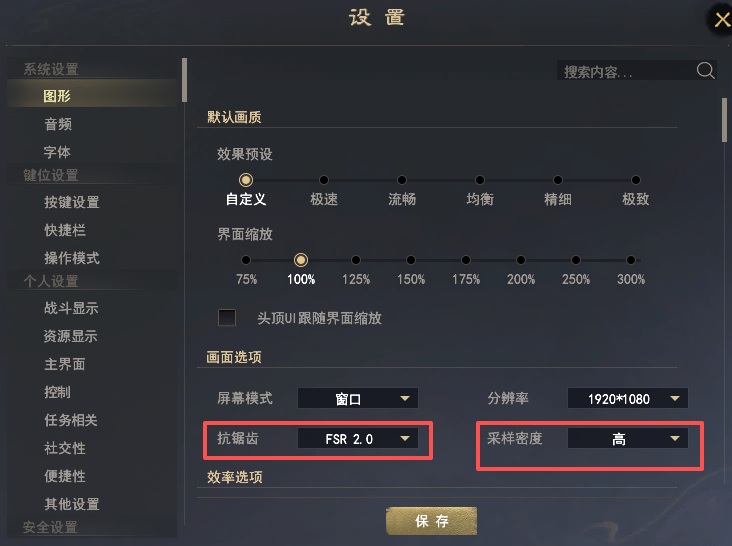Switch to the 字体 settings tab

[58, 152]
